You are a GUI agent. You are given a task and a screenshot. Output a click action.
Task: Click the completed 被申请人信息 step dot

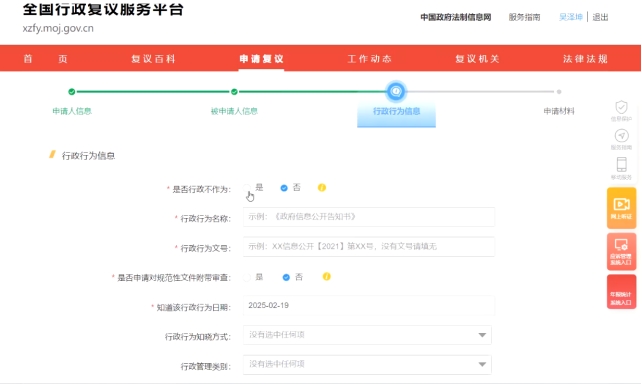(x=234, y=92)
